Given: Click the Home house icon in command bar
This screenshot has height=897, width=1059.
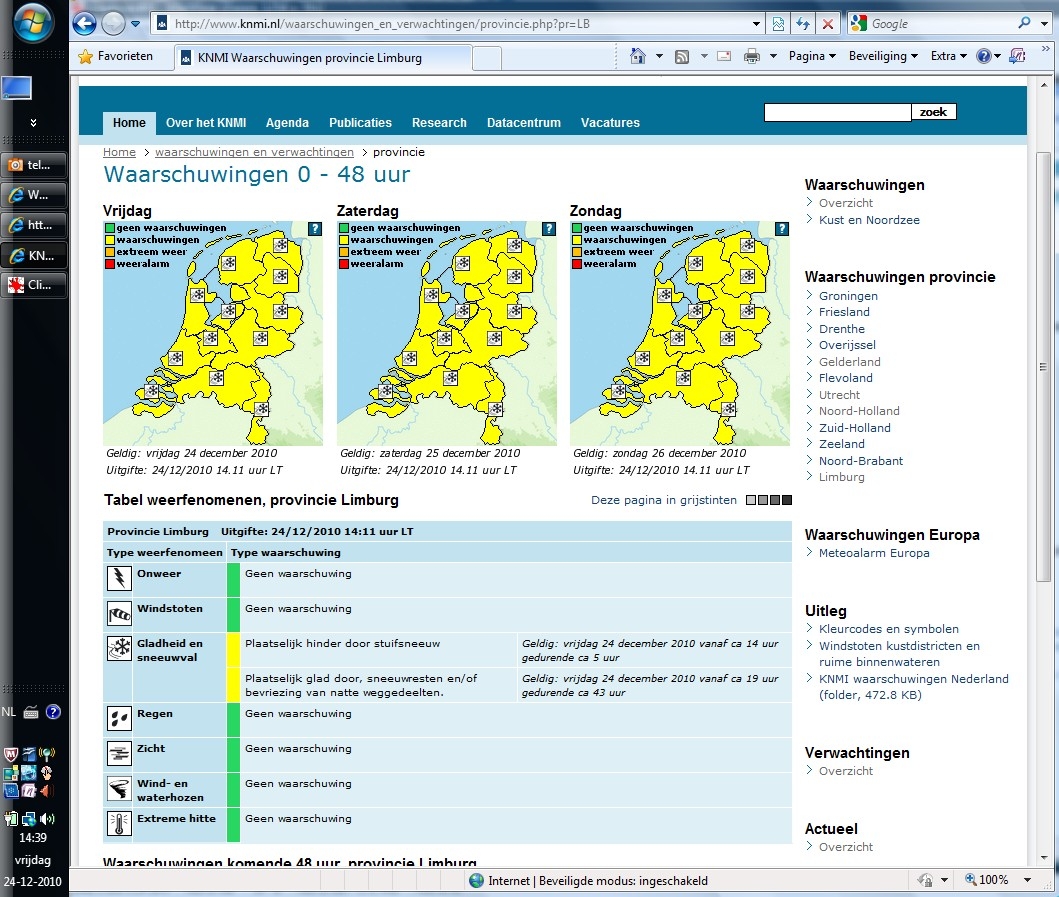Looking at the screenshot, I should coord(638,56).
